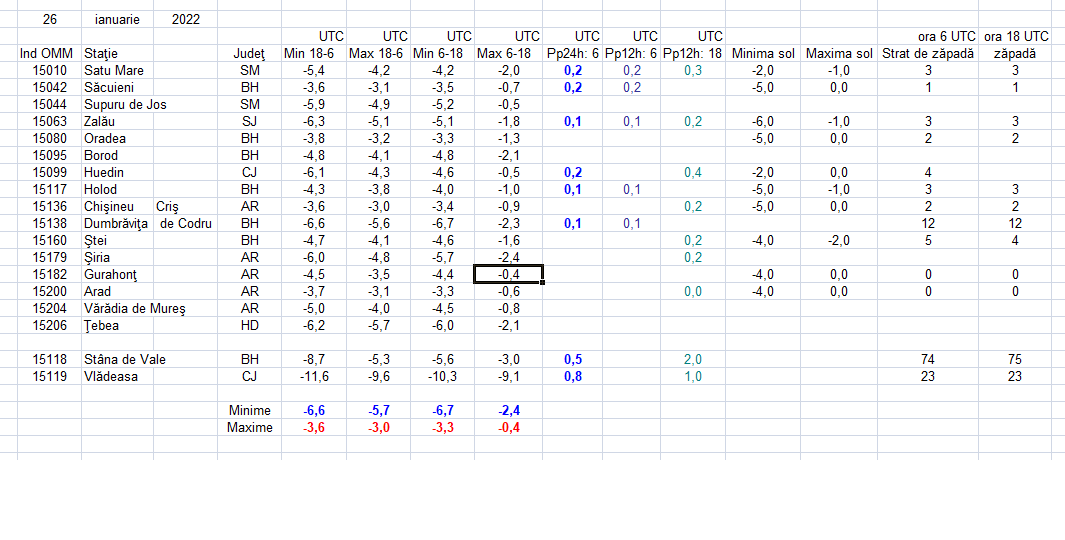Click the HD county cell for Ţebea

[x=249, y=325]
